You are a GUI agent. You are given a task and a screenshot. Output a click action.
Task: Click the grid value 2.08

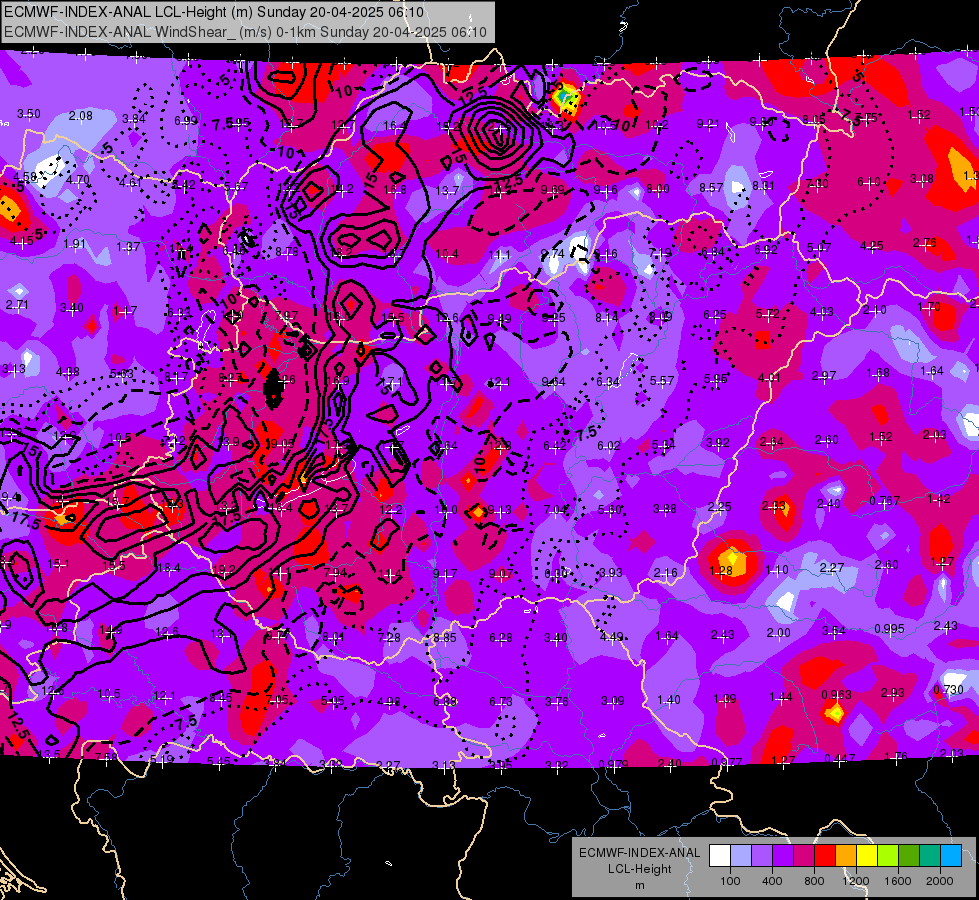point(81,116)
